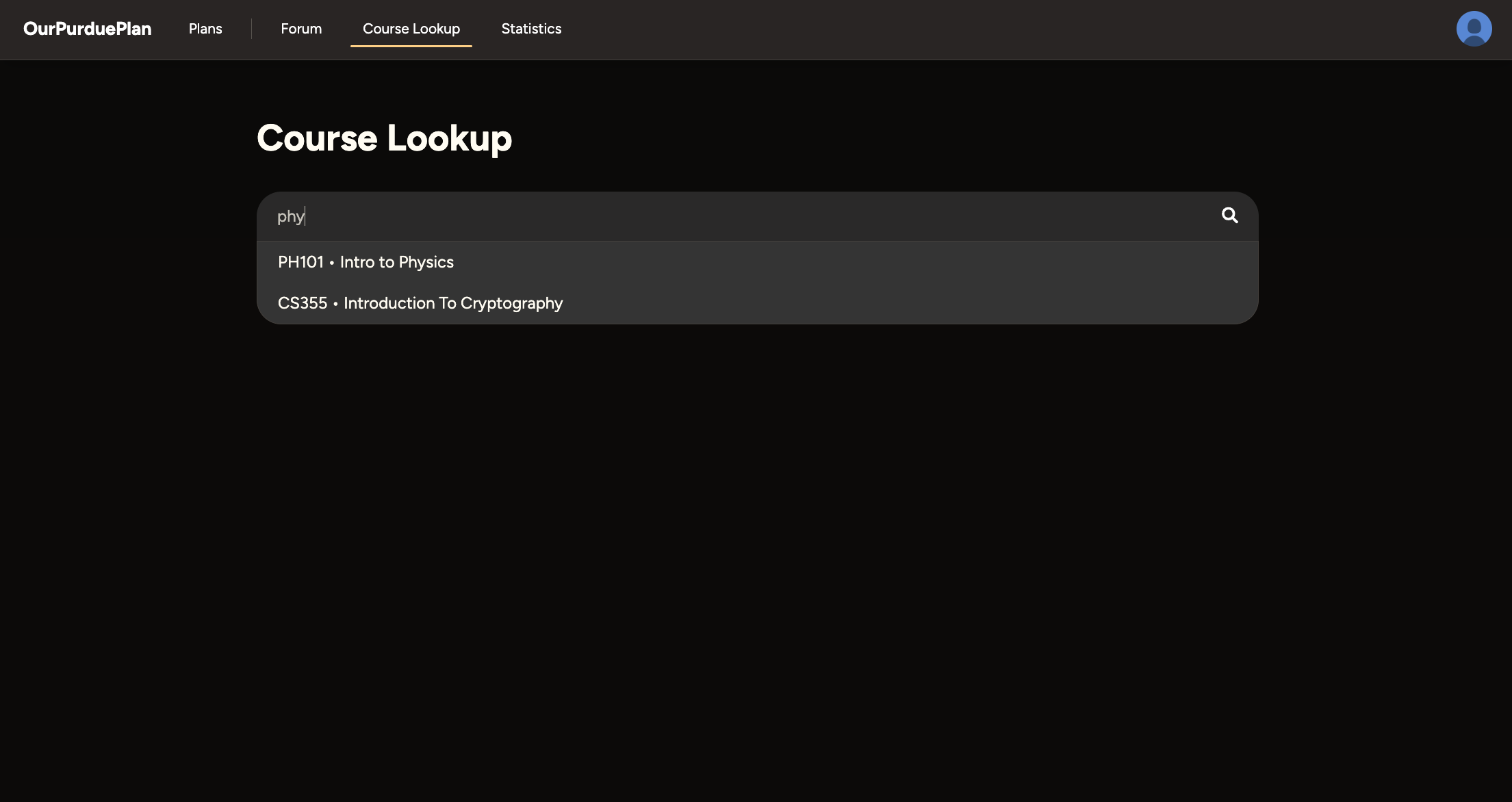Click the Course Lookup page heading
1512x802 pixels.
[x=384, y=138]
